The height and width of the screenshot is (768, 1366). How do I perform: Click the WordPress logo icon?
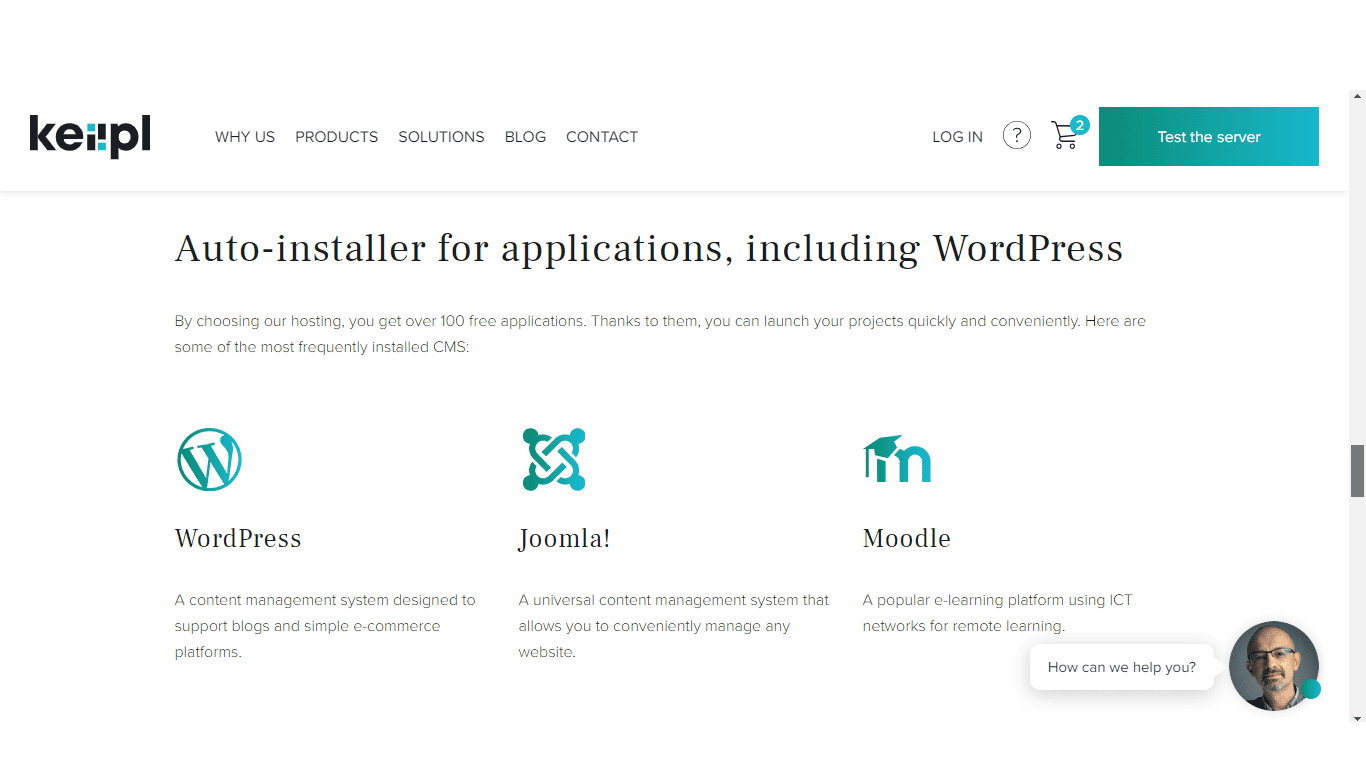coord(209,459)
